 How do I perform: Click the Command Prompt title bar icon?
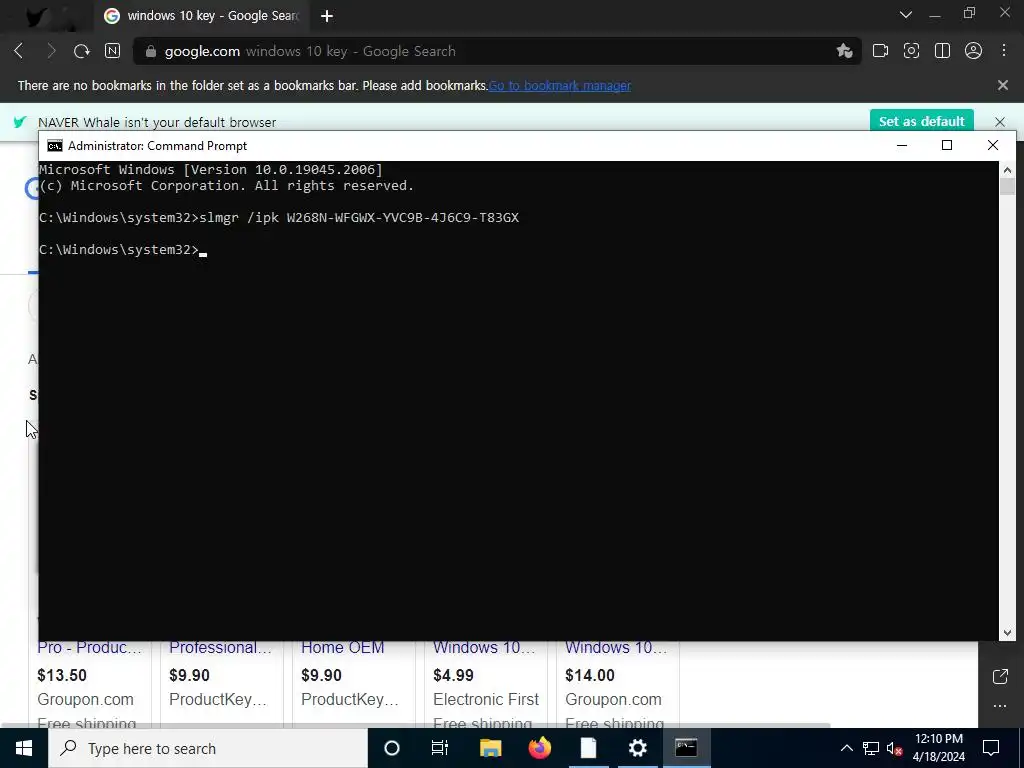55,146
